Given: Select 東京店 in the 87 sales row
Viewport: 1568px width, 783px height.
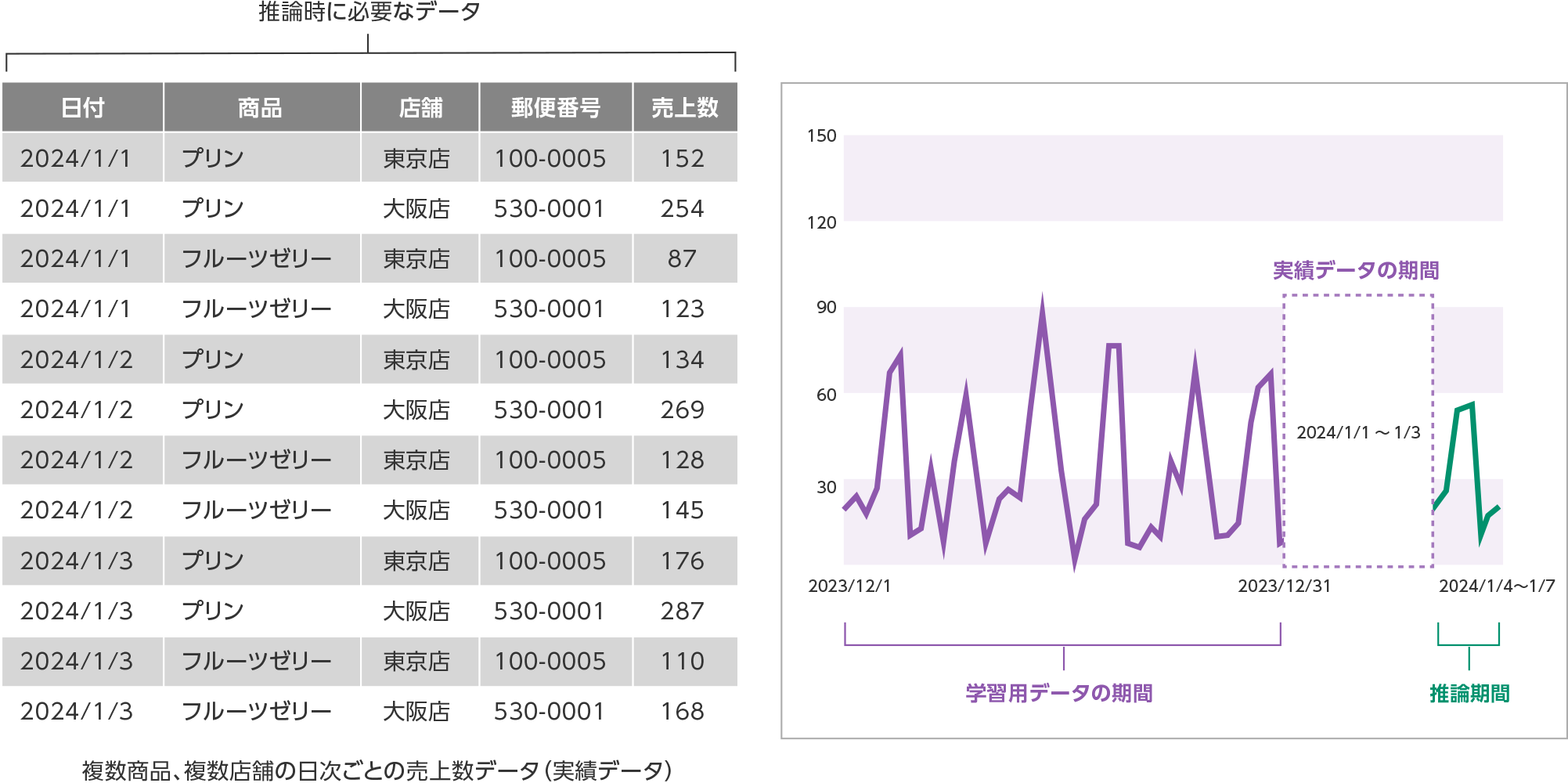Looking at the screenshot, I should pyautogui.click(x=416, y=258).
